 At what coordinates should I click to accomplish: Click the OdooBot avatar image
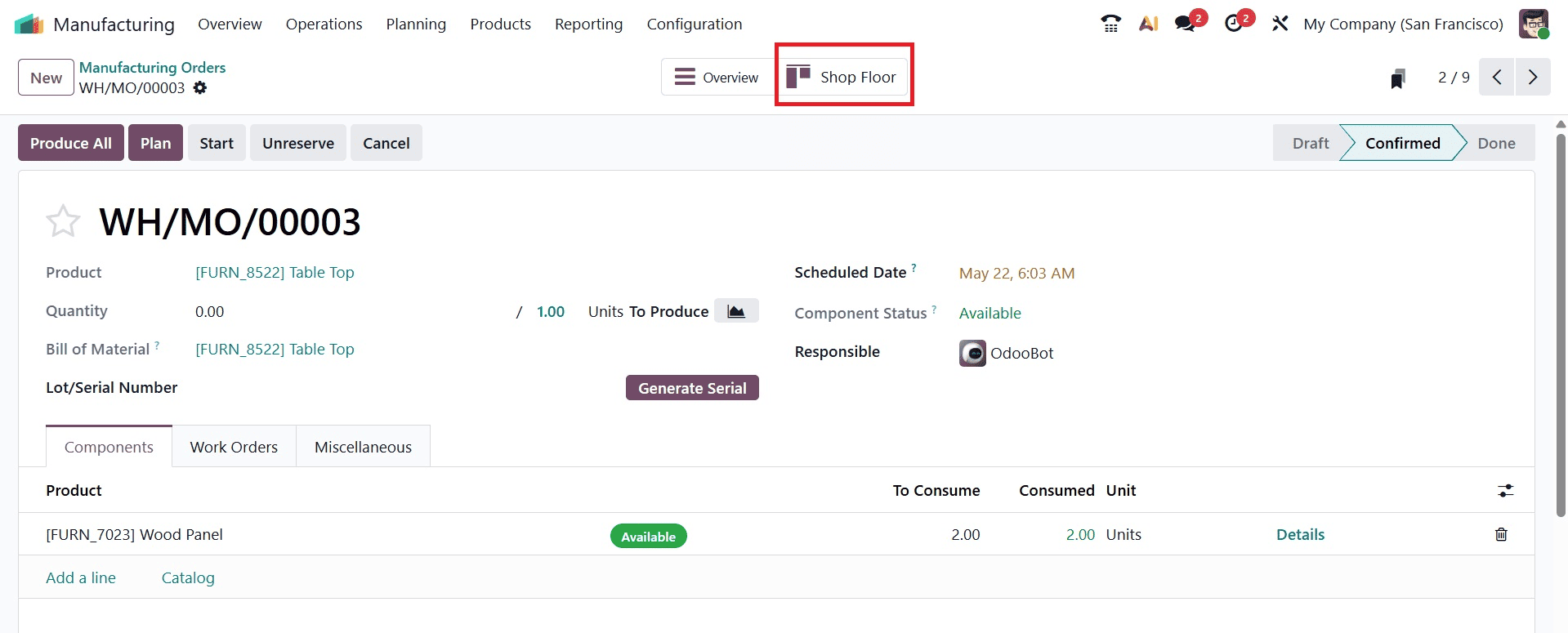coord(972,353)
